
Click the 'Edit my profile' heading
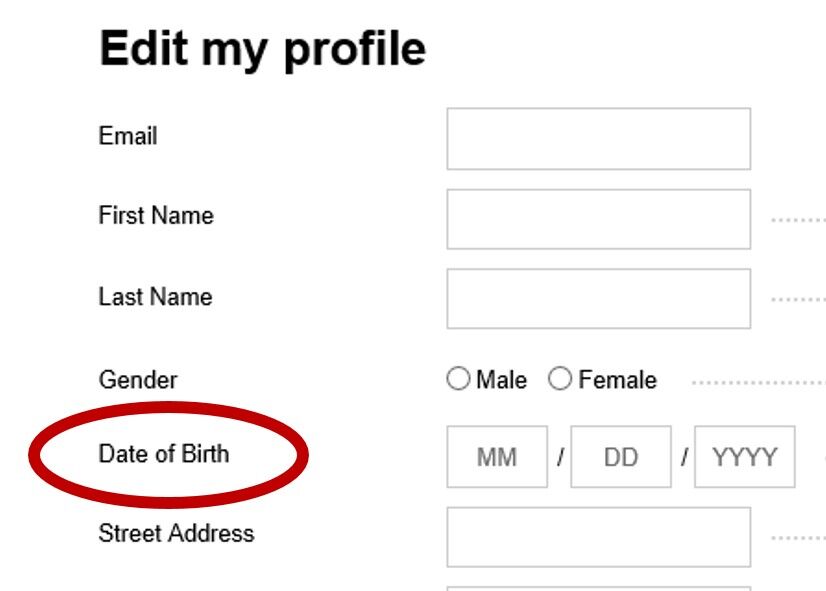click(263, 49)
